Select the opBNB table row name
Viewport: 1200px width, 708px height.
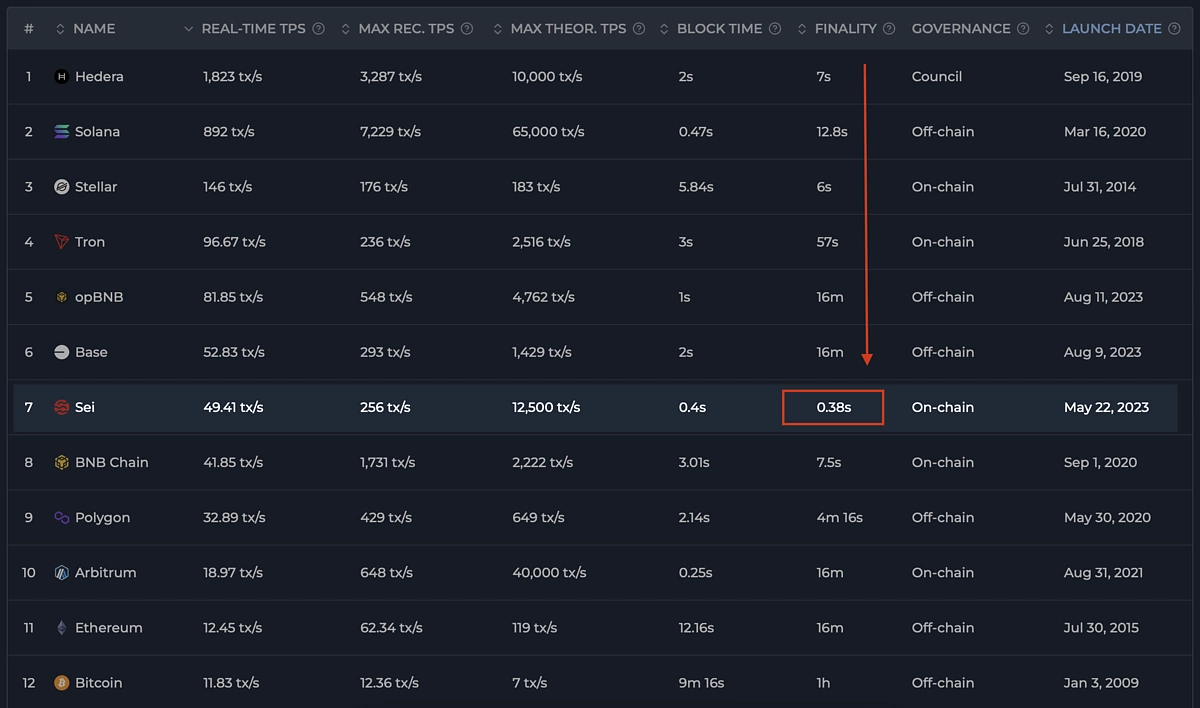pos(99,297)
